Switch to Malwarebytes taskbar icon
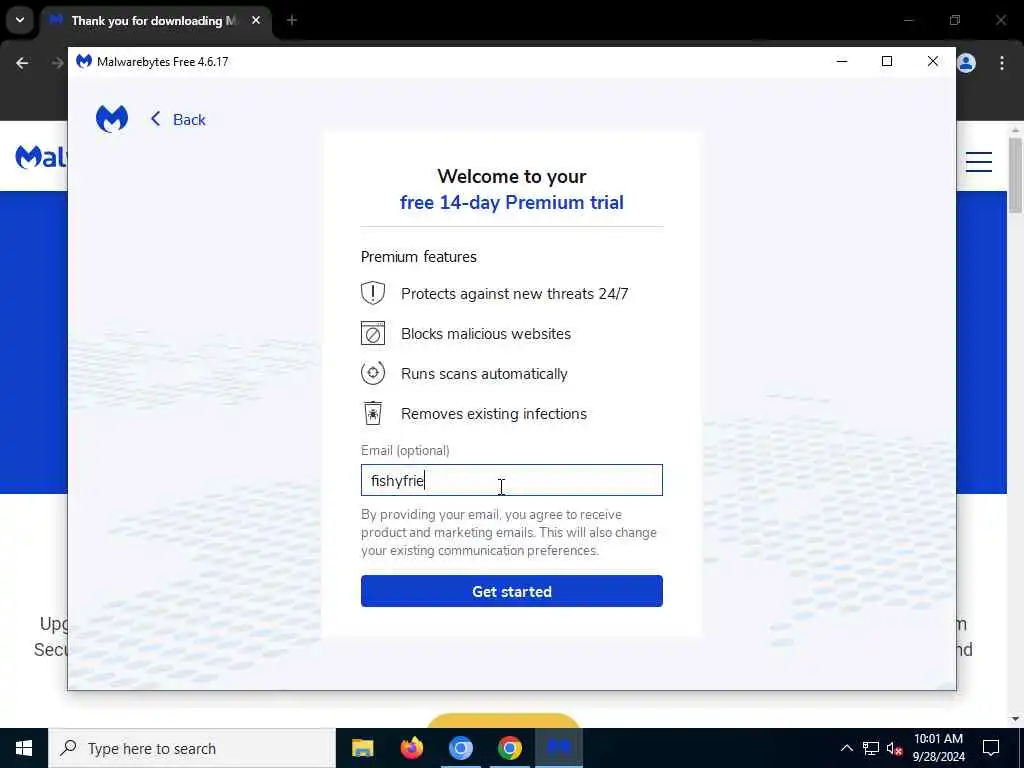Image resolution: width=1024 pixels, height=768 pixels. (559, 748)
